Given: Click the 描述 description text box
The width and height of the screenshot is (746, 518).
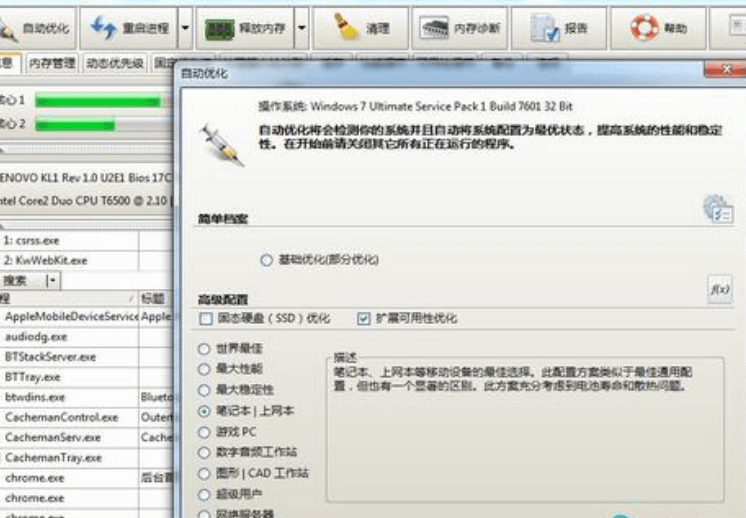Looking at the screenshot, I should pyautogui.click(x=525, y=429).
